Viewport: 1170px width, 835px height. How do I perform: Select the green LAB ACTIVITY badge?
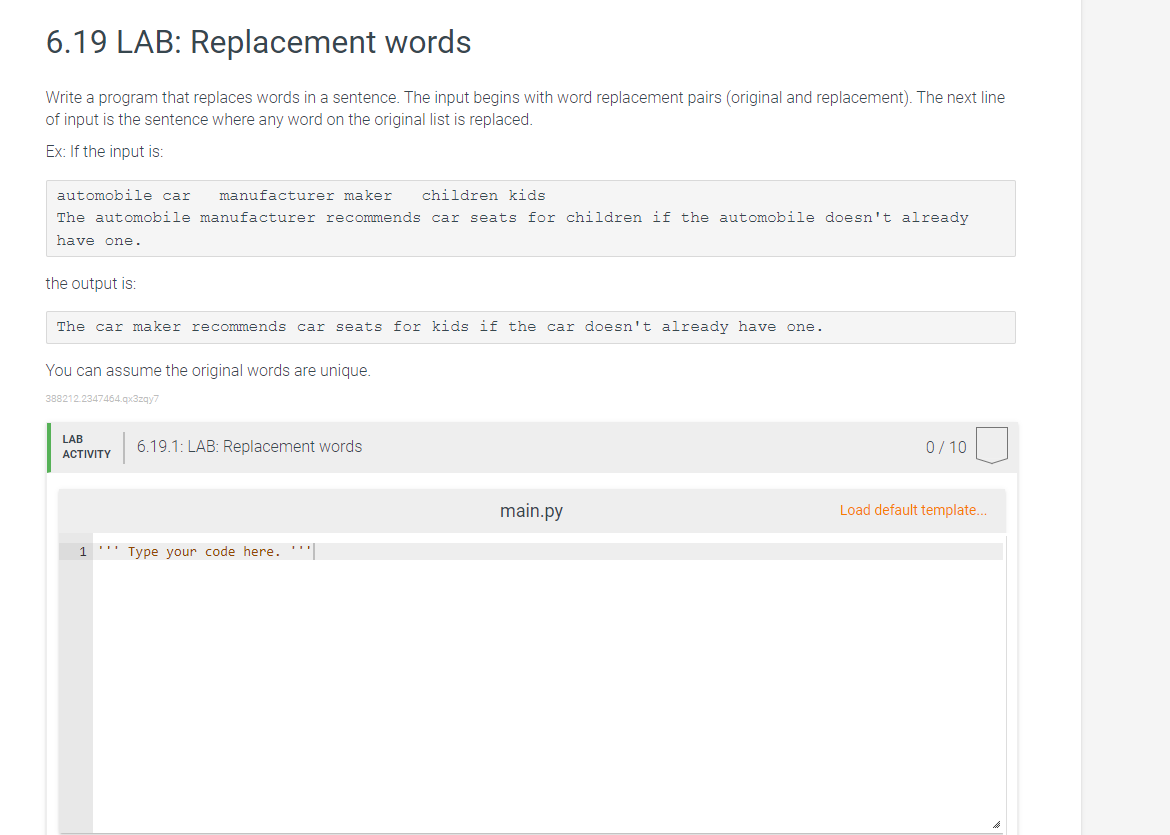click(86, 446)
